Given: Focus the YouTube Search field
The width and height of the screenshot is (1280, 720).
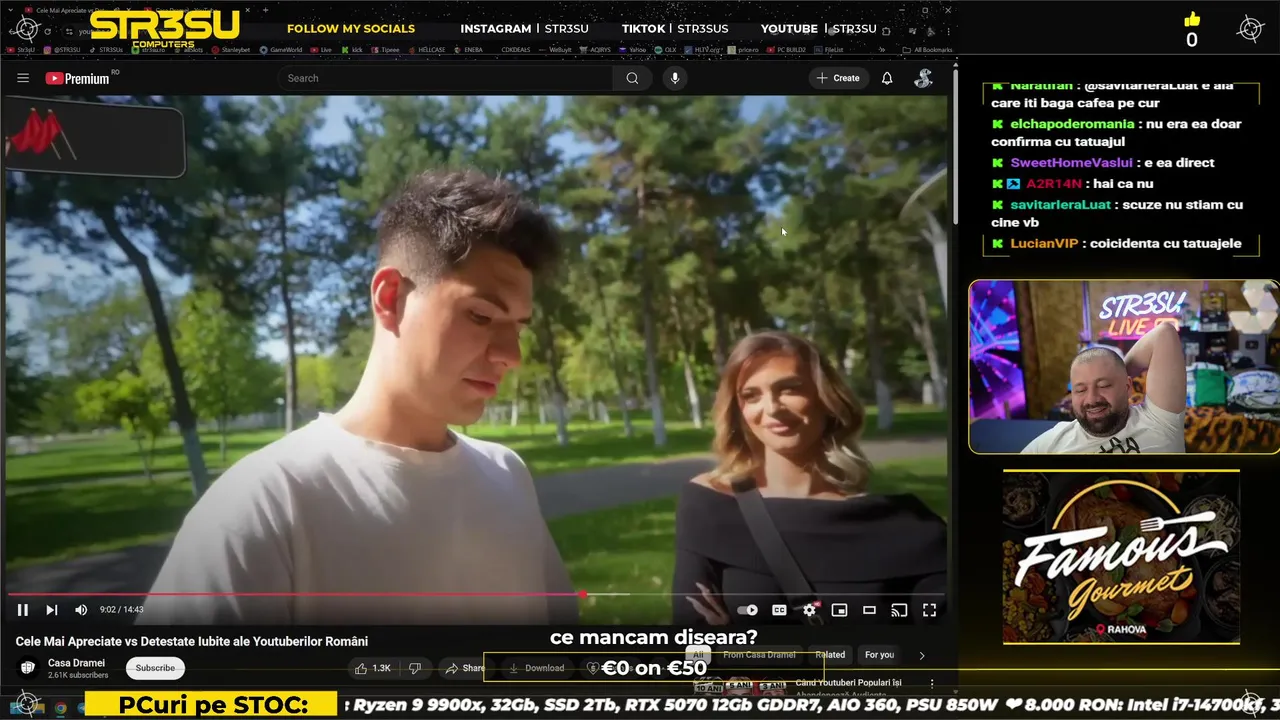Looking at the screenshot, I should (445, 78).
